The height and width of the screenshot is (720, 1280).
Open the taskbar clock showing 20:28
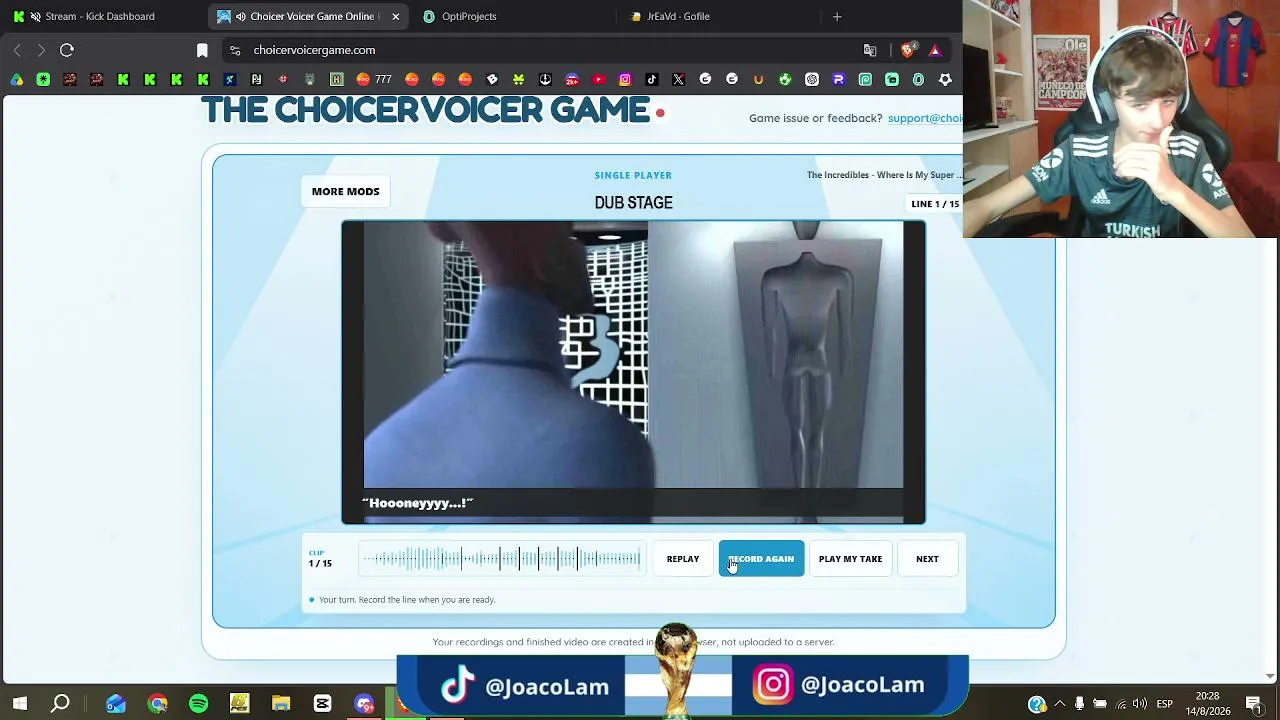pos(1208,704)
